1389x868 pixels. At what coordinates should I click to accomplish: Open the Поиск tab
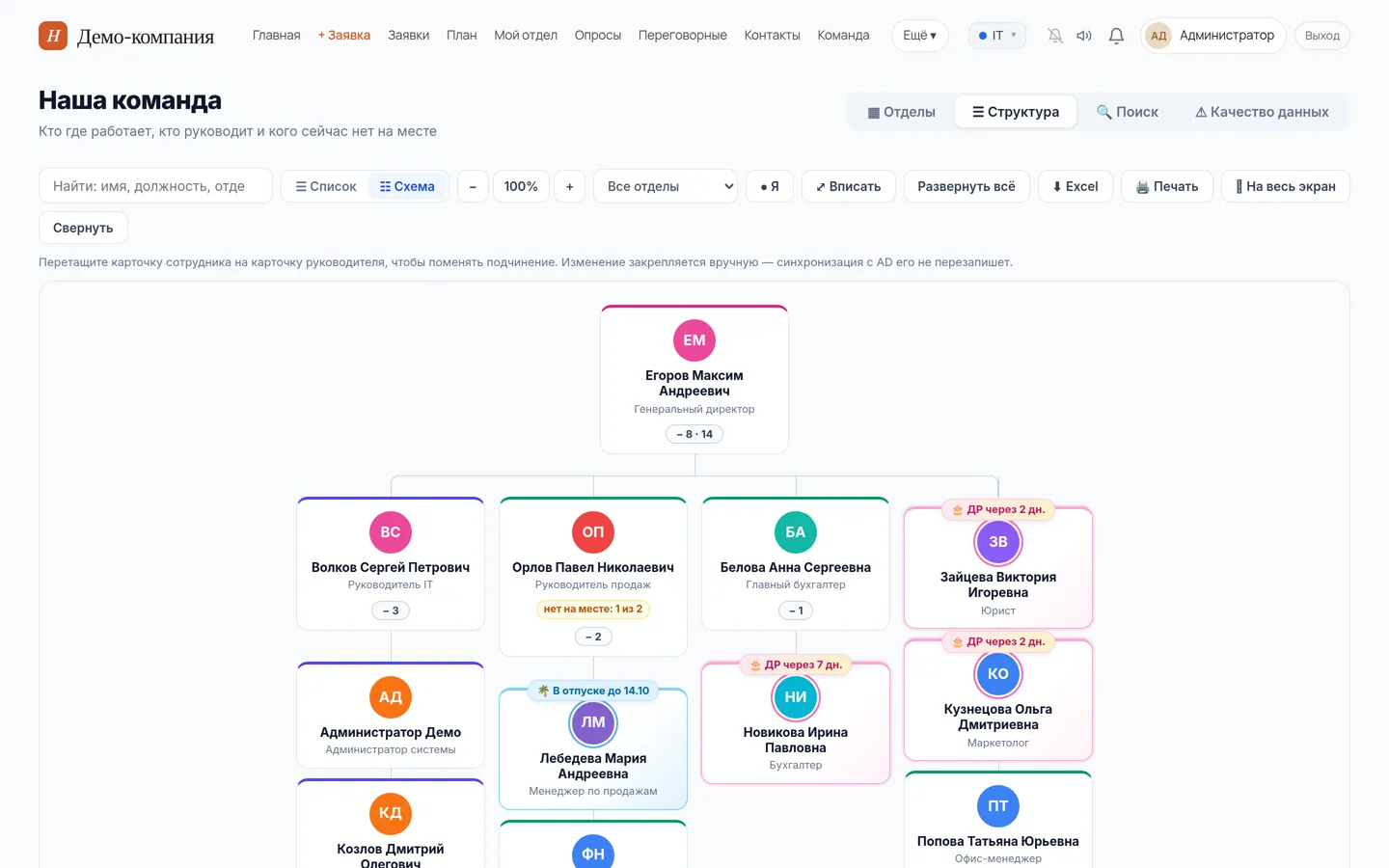[x=1128, y=112]
